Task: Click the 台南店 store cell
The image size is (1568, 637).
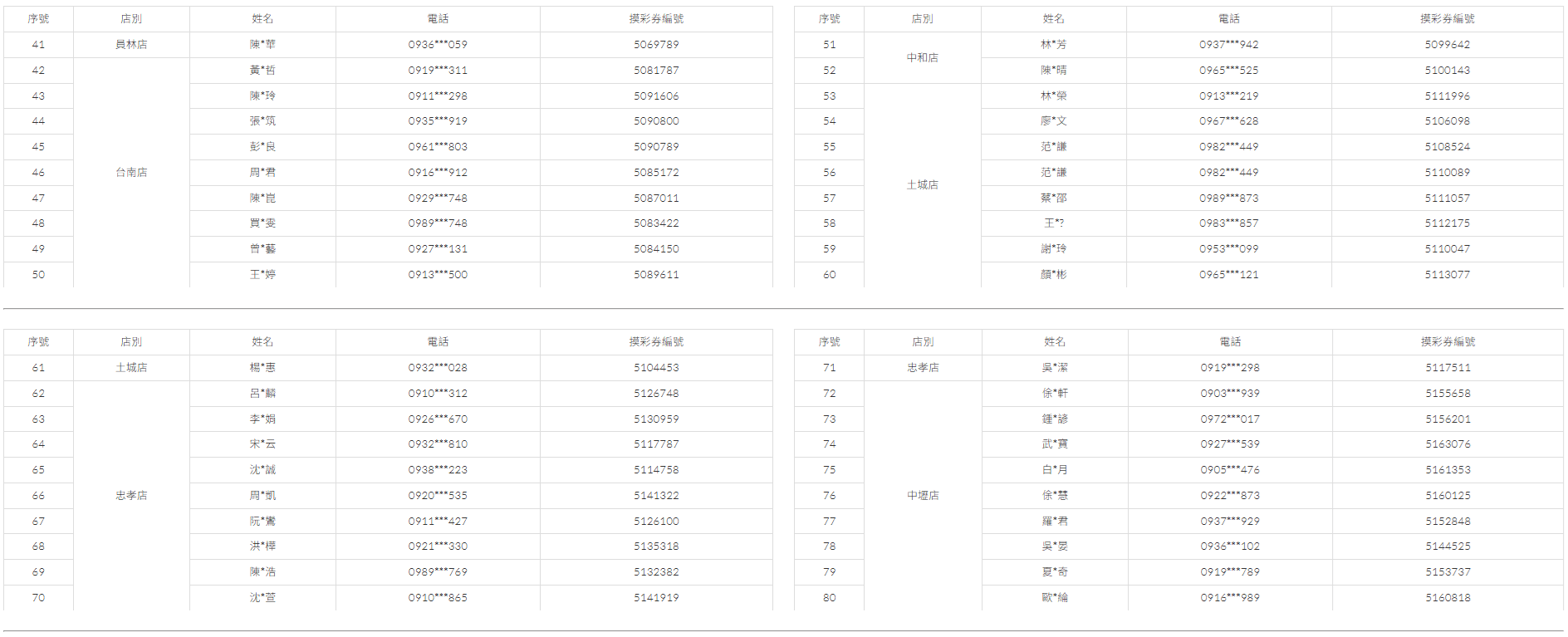Action: 131,173
